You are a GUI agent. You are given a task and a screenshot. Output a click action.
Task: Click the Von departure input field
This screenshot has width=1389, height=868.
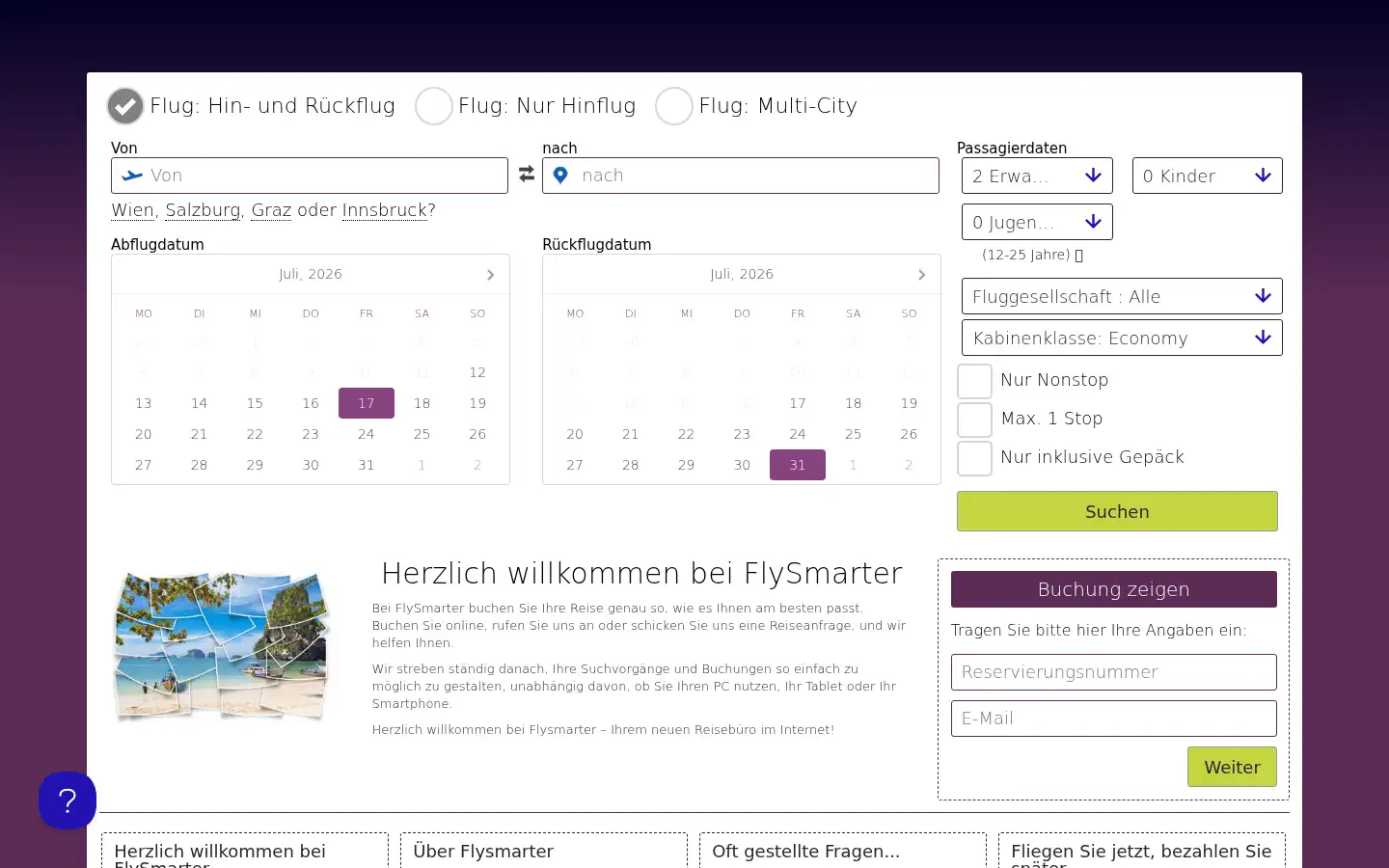(x=310, y=176)
